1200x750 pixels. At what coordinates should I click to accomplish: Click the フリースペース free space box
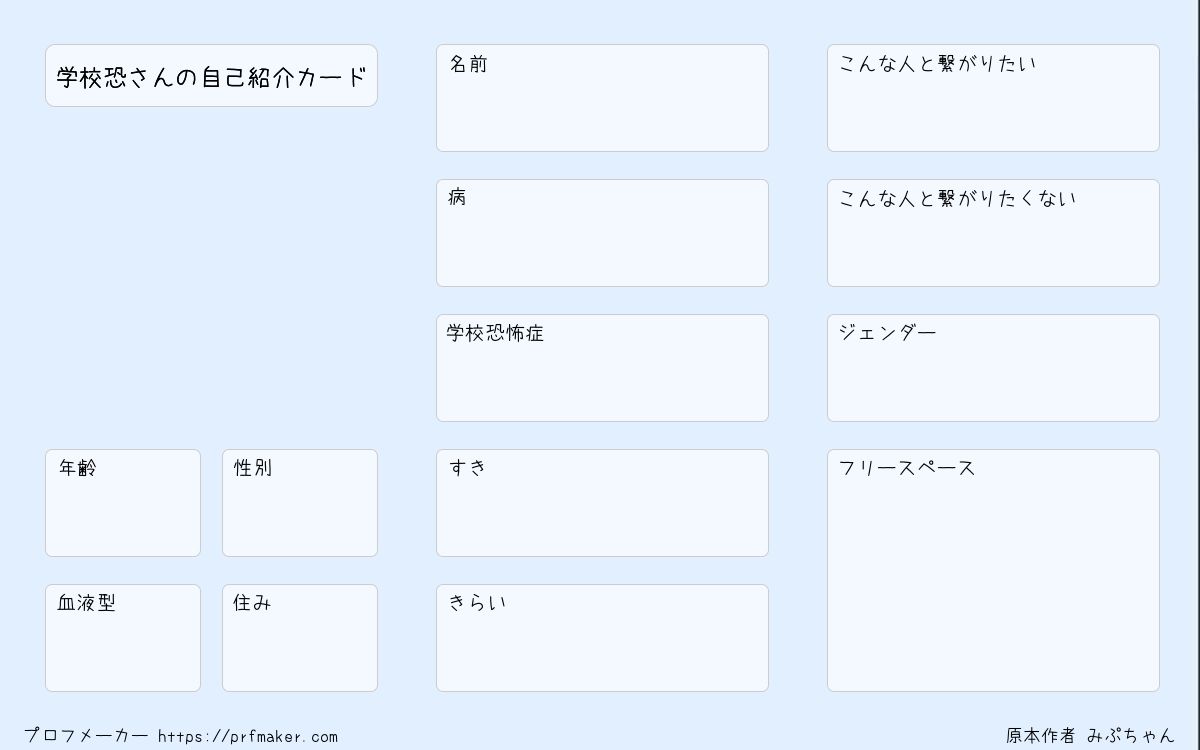tap(993, 570)
